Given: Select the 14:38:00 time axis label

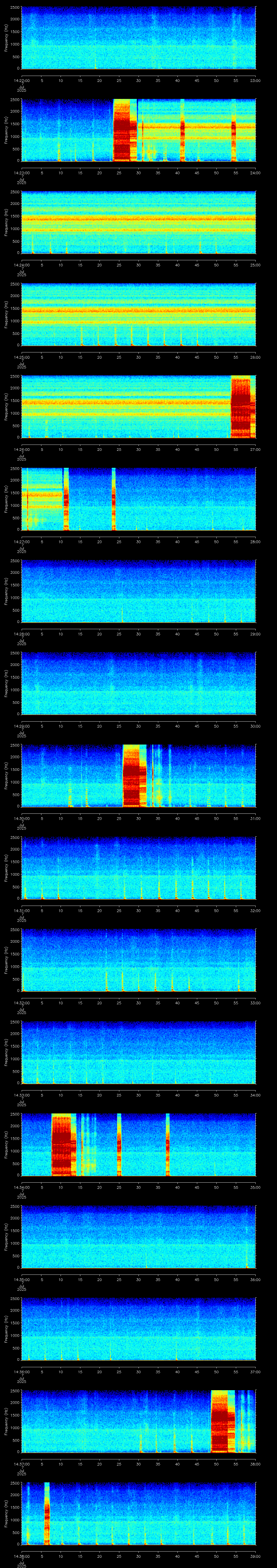Looking at the screenshot, I should pos(21,1556).
